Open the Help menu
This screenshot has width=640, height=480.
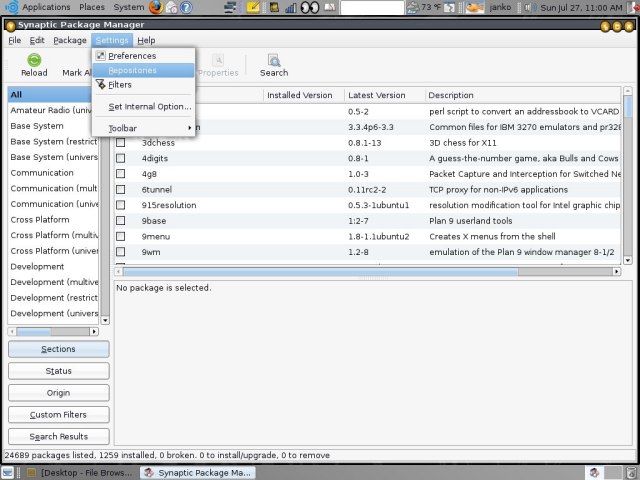coord(146,40)
